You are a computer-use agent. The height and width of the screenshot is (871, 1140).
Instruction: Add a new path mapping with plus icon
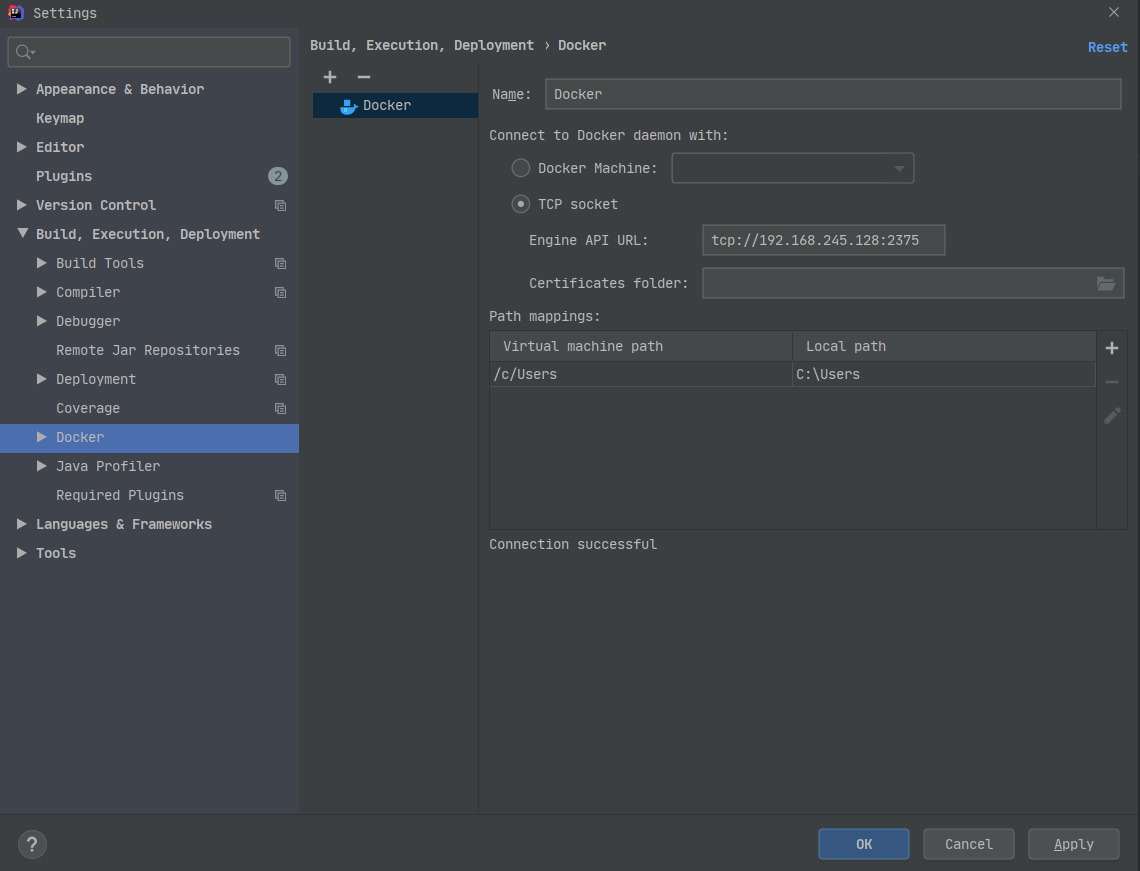[1112, 348]
